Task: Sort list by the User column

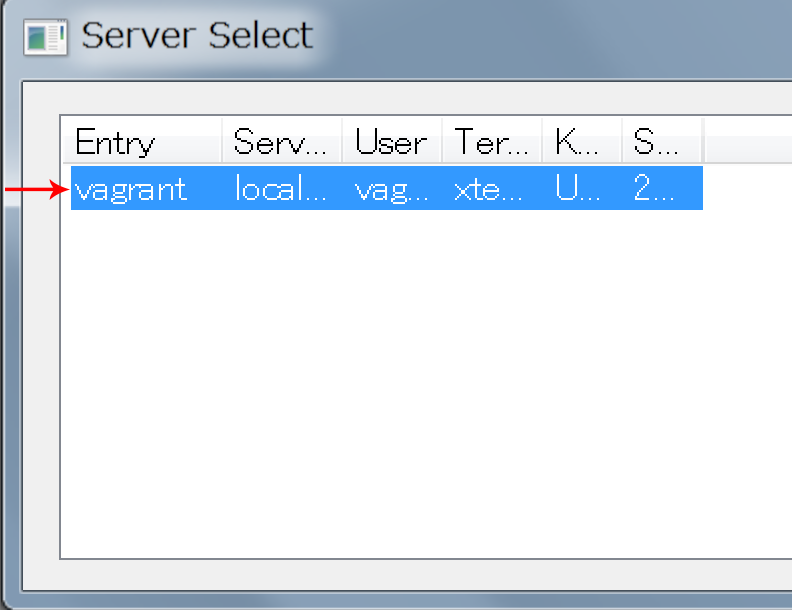Action: [391, 142]
